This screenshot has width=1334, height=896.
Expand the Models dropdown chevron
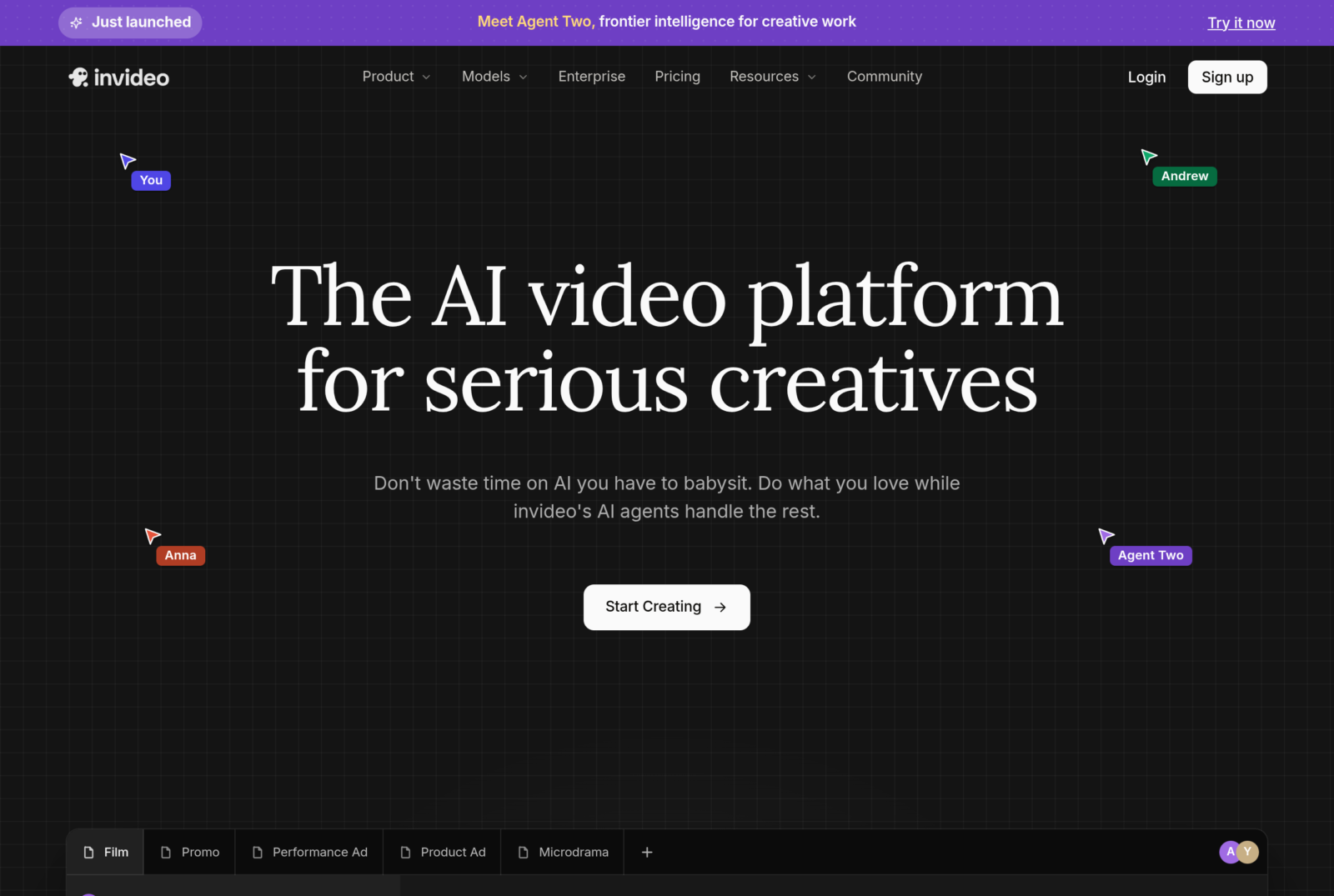(524, 77)
